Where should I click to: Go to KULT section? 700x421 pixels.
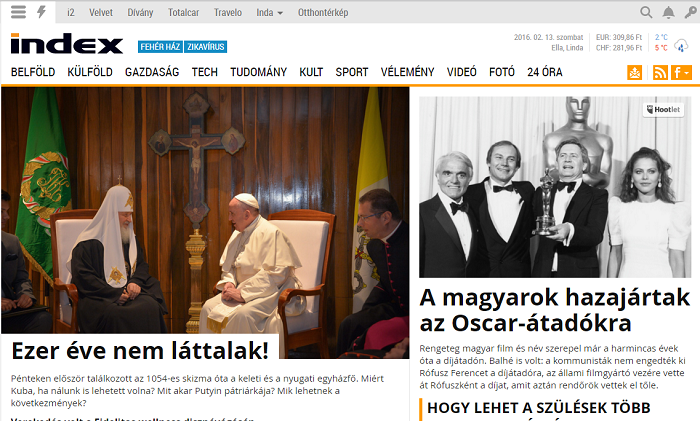(311, 72)
